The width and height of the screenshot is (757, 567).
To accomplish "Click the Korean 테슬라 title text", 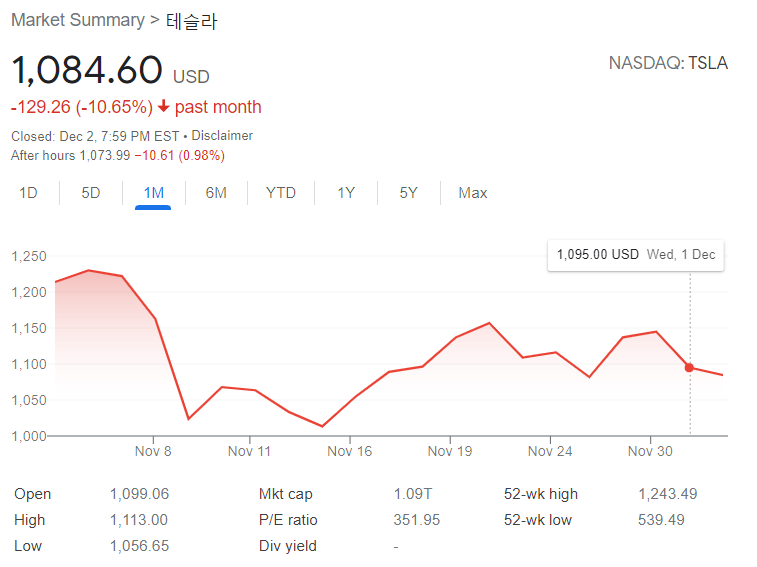I will 192,21.
